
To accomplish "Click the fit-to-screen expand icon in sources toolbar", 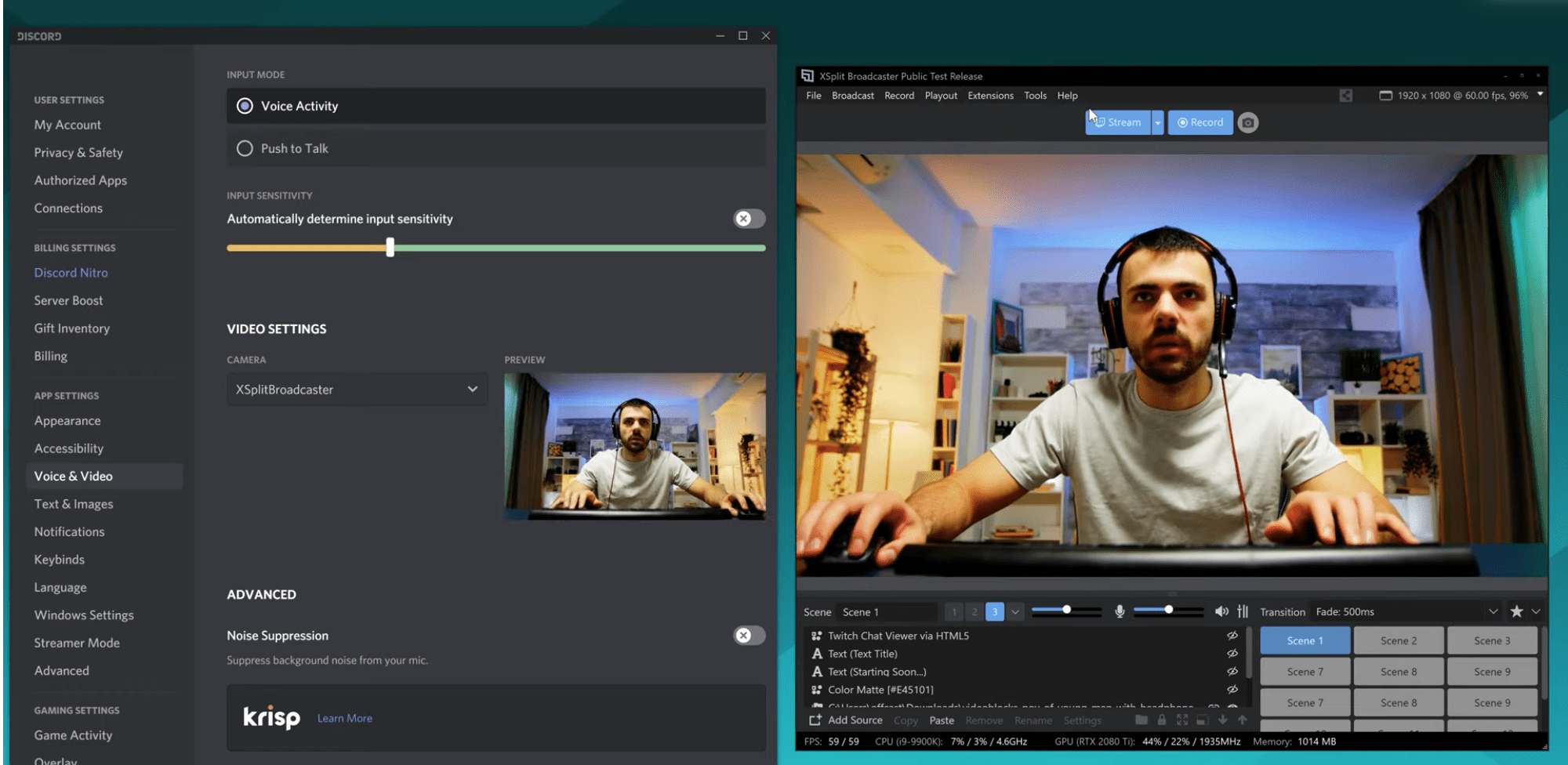I will coord(1182,720).
